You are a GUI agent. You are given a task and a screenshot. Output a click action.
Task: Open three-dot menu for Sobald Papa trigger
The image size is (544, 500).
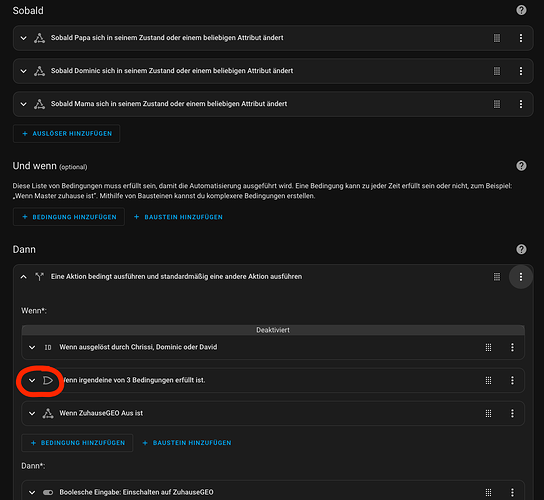(x=521, y=38)
